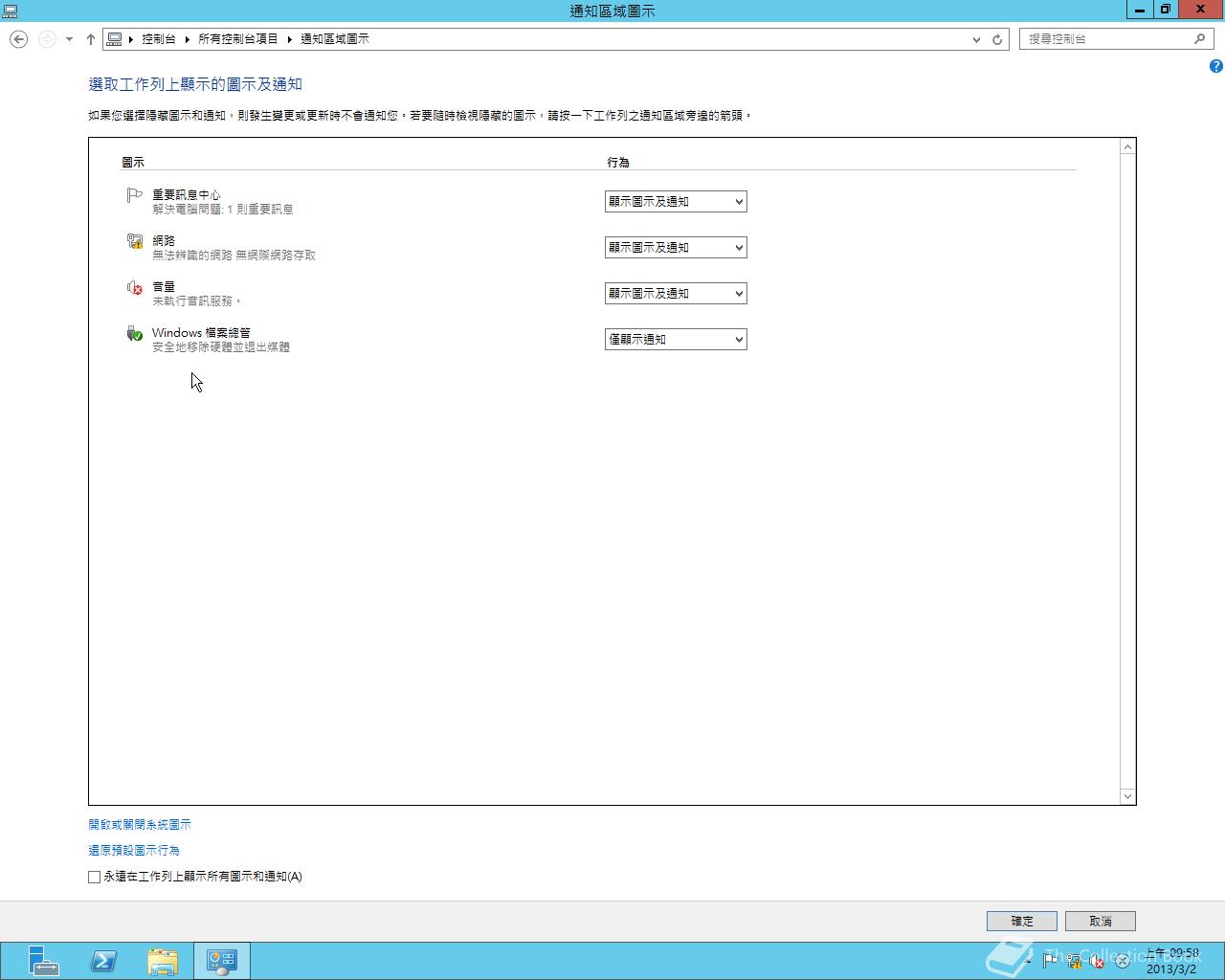Expand address bar history dropdown
Image resolution: width=1225 pixels, height=980 pixels.
[x=976, y=39]
